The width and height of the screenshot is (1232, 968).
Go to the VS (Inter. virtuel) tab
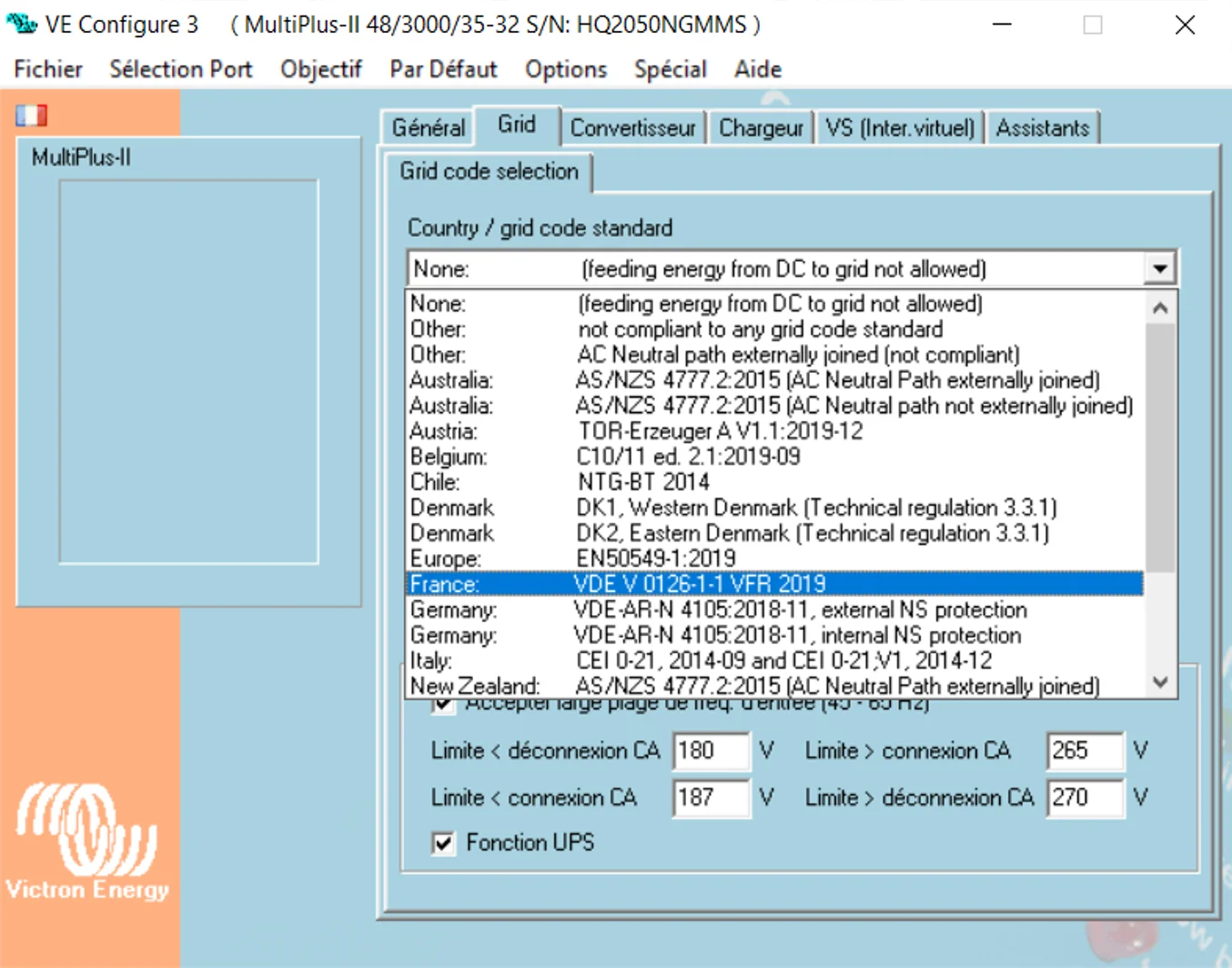coord(900,128)
